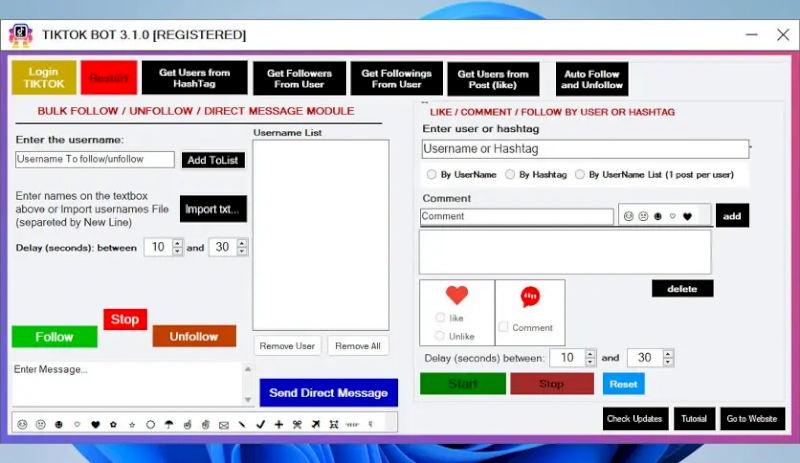The image size is (800, 463).
Task: Open Get Followings From User module
Action: coord(396,79)
